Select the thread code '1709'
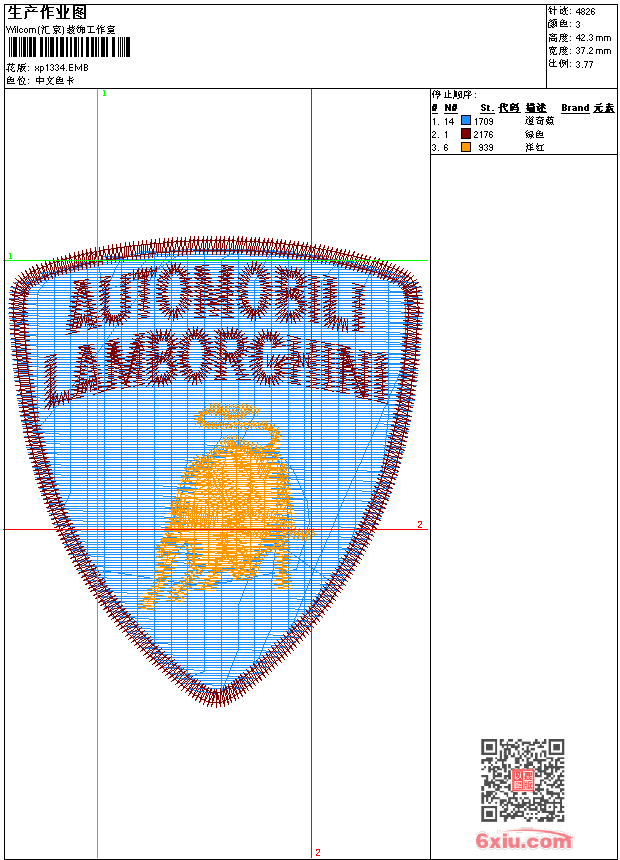 [484, 121]
